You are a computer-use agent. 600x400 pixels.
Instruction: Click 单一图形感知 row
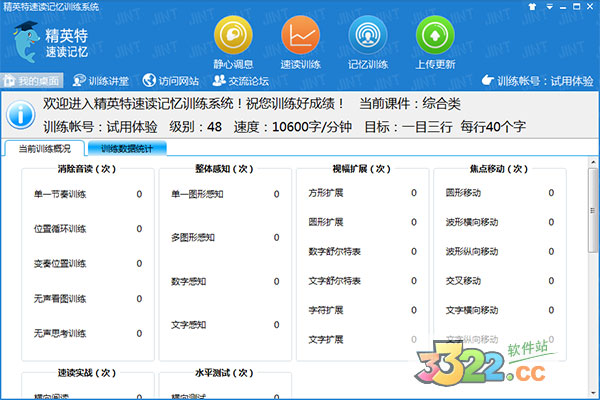point(225,194)
